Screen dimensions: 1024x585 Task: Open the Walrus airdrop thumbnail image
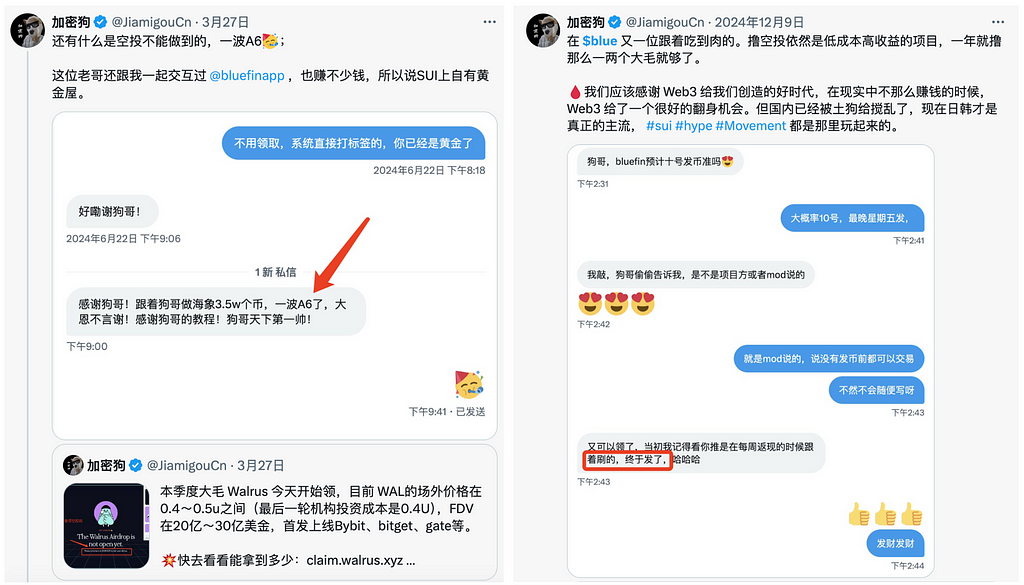coord(107,526)
